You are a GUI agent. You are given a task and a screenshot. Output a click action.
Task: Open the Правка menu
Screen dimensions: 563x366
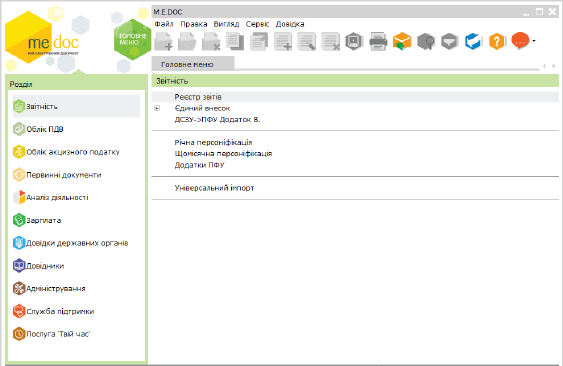pyautogui.click(x=194, y=24)
